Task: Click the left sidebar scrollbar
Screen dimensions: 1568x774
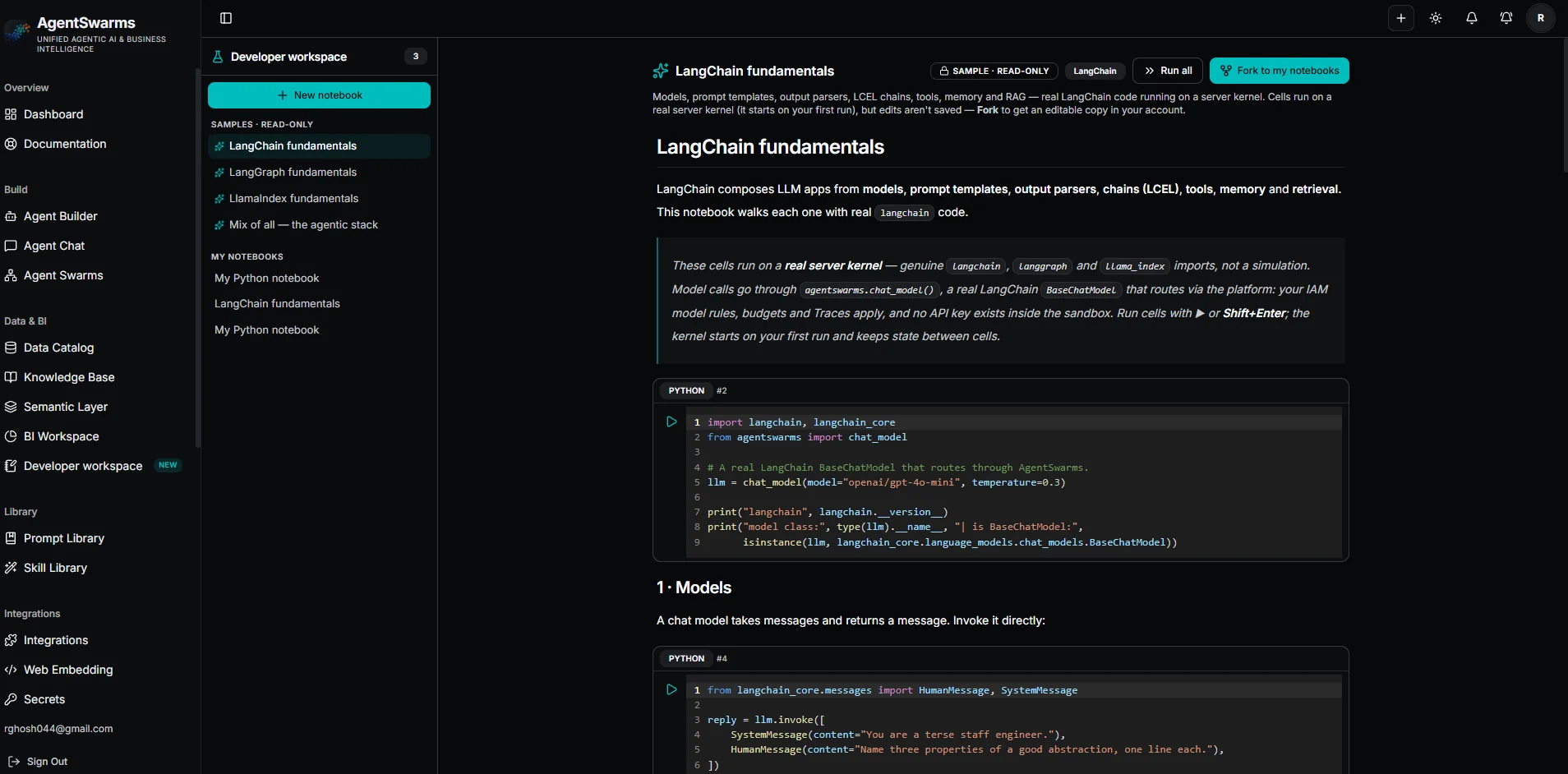Action: tap(197, 259)
